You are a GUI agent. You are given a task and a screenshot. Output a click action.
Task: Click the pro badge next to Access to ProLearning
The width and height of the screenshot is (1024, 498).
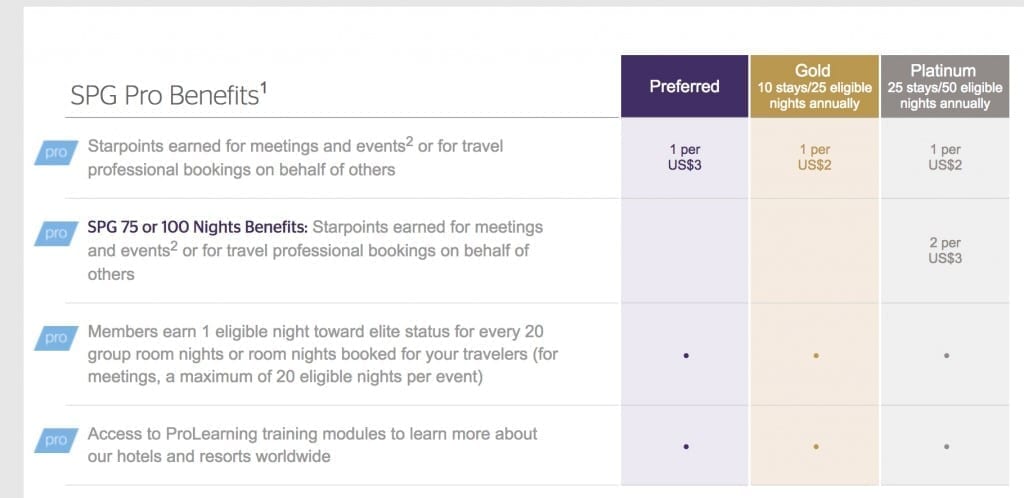(x=56, y=441)
